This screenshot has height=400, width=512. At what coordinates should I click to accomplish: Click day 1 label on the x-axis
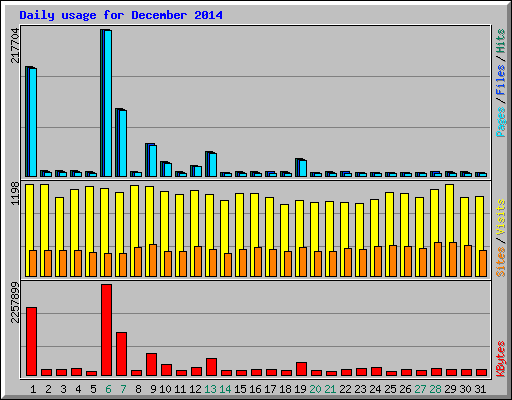click(33, 389)
